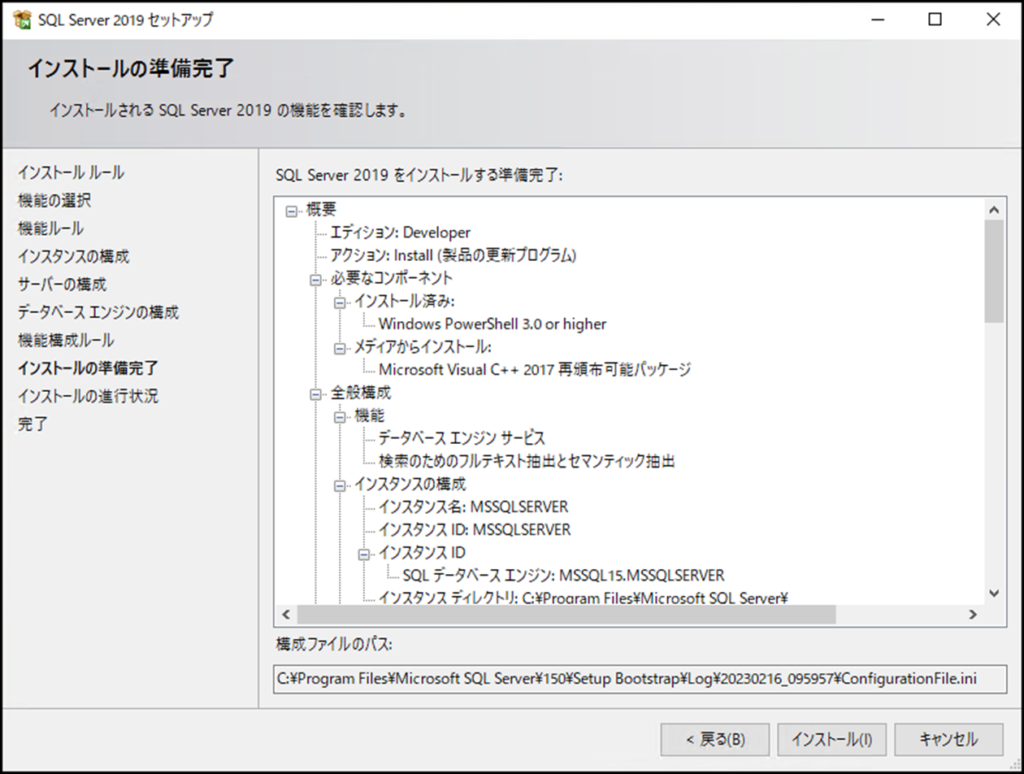Collapse the 機能 tree node
The width and height of the screenshot is (1024, 774).
coord(340,417)
